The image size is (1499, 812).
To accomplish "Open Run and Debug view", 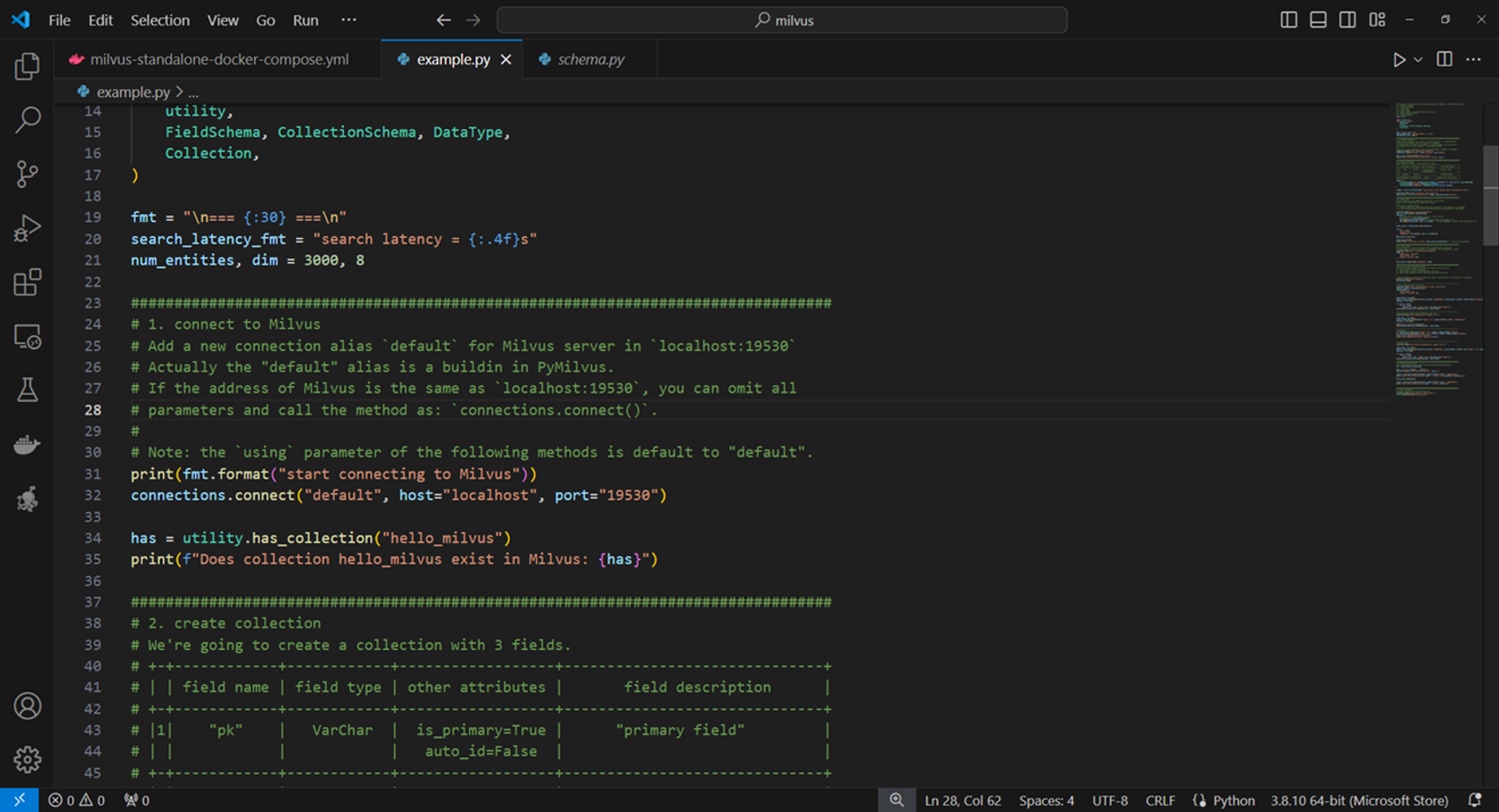I will [x=27, y=228].
